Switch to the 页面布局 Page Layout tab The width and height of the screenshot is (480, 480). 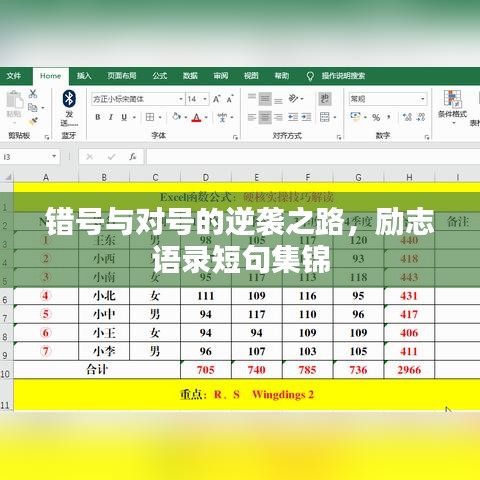pos(122,76)
